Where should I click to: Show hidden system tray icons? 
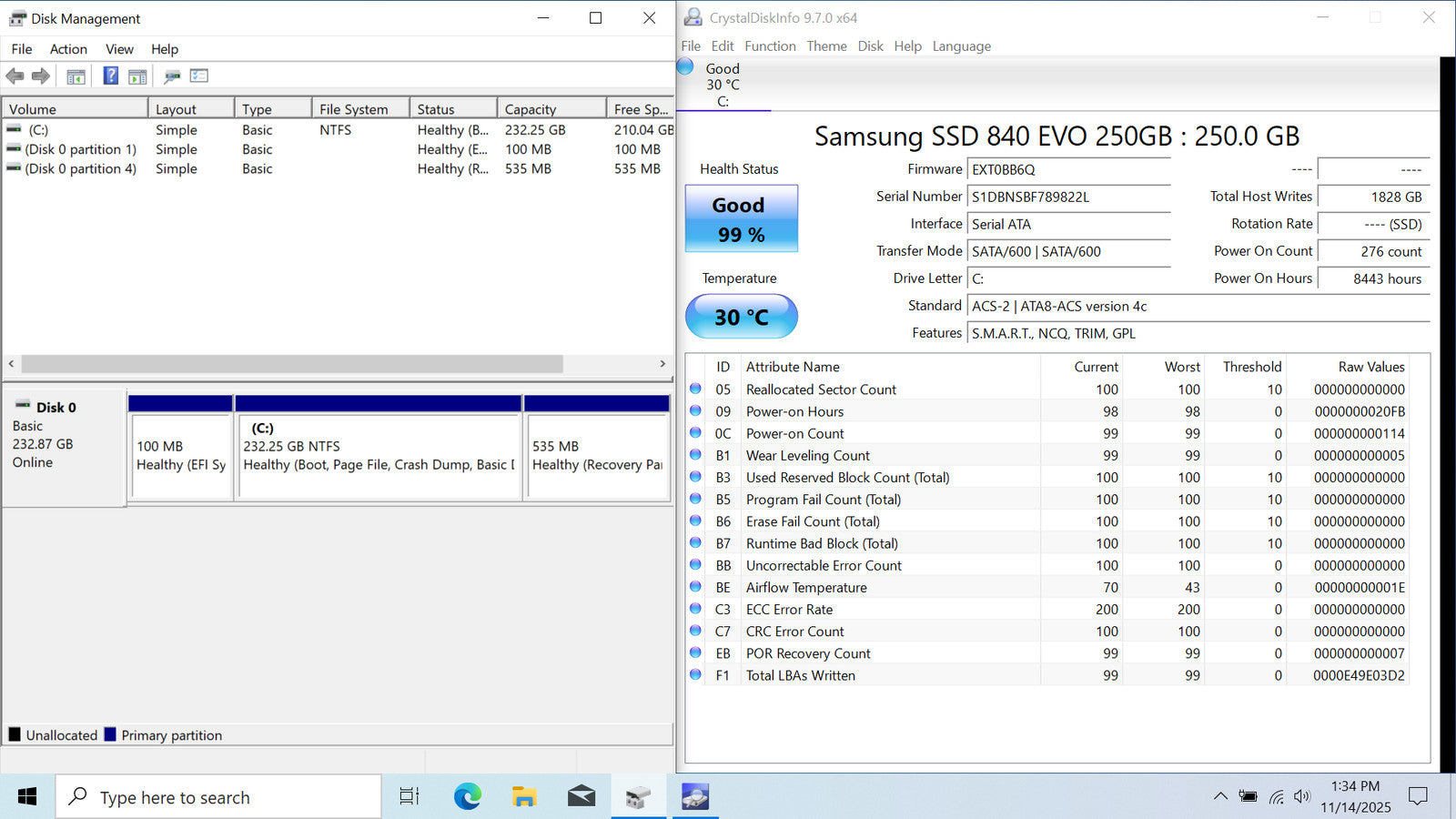(1220, 796)
